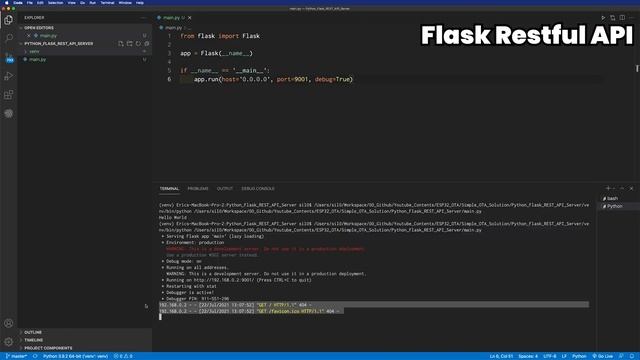
Task: Open changes compare icon in editor toolbar
Action: (x=613, y=18)
